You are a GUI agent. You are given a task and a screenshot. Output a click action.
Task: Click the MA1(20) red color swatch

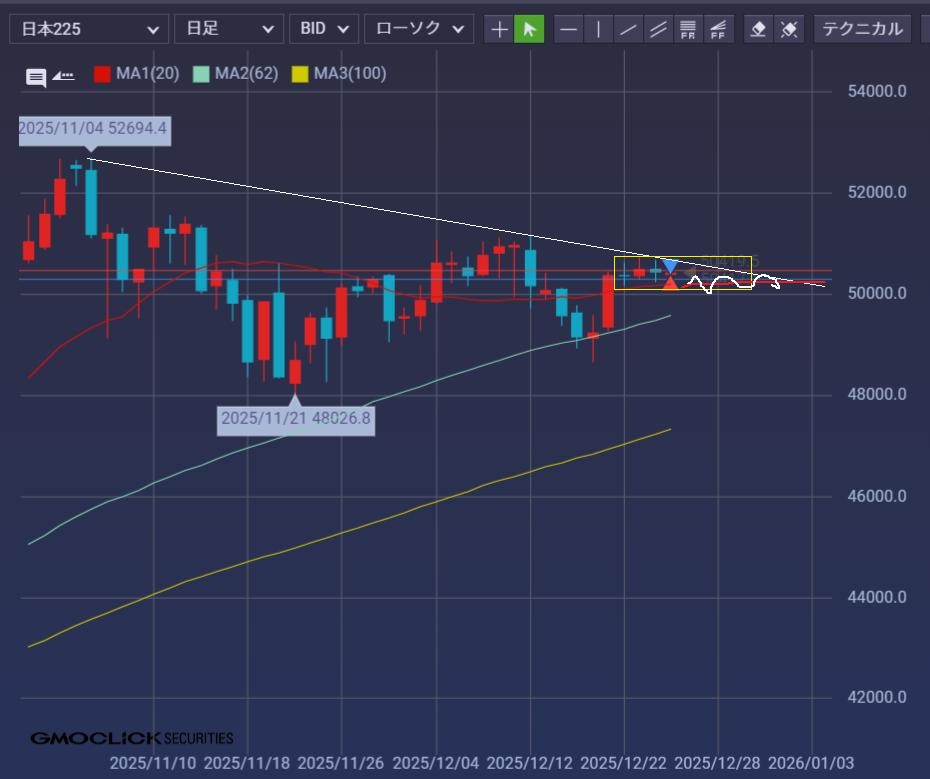(102, 74)
